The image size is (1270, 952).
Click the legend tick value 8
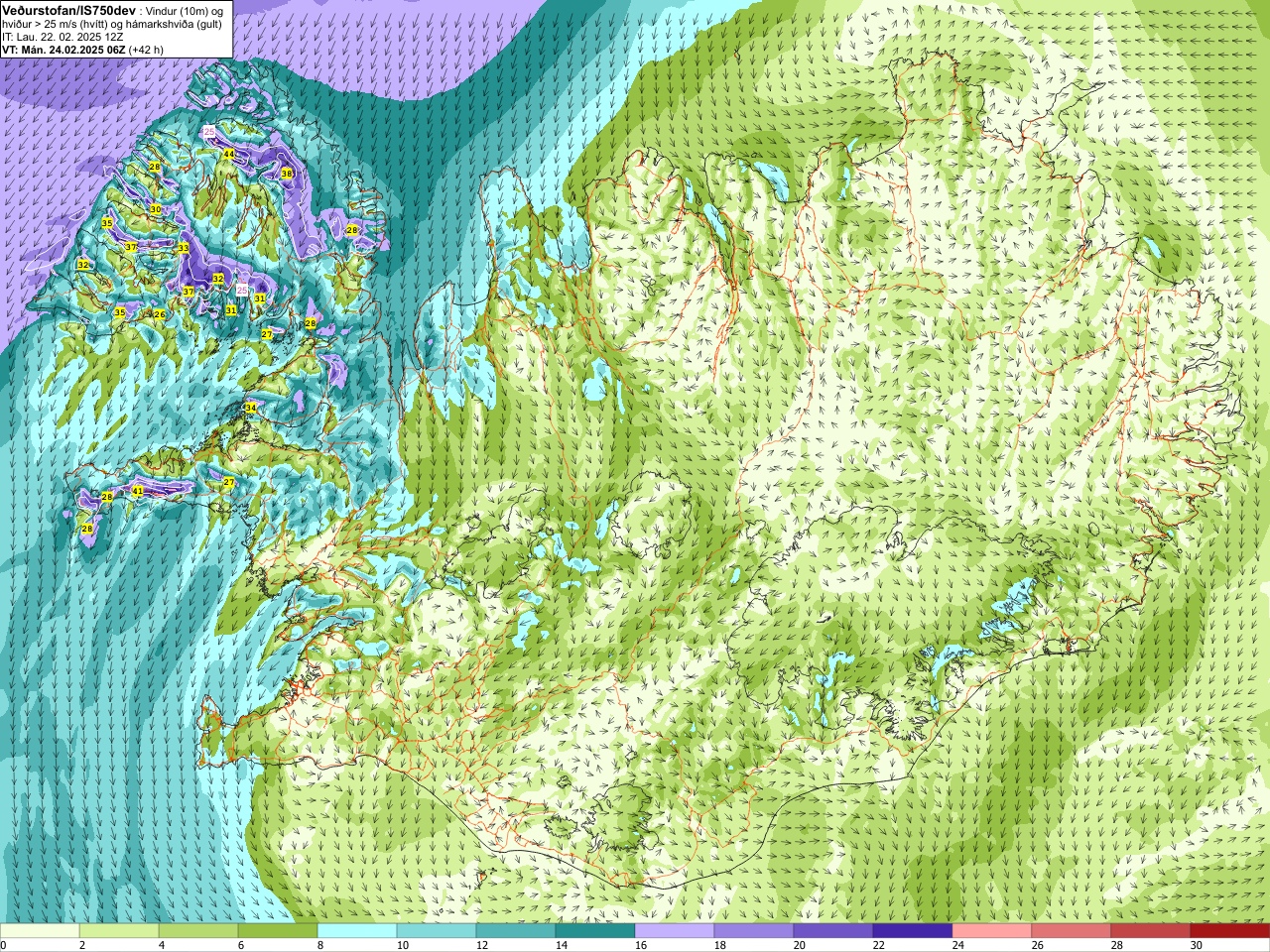coord(320,945)
